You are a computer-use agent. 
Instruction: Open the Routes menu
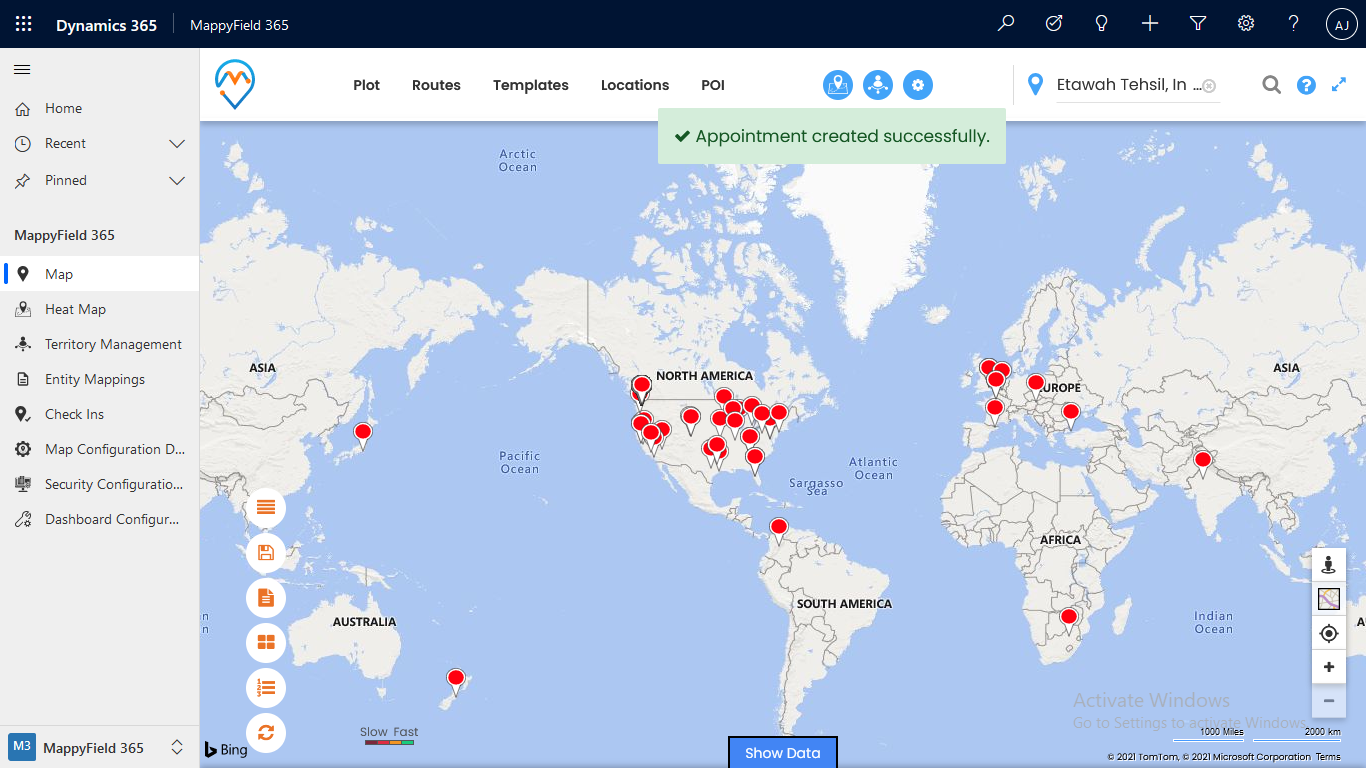coord(436,85)
